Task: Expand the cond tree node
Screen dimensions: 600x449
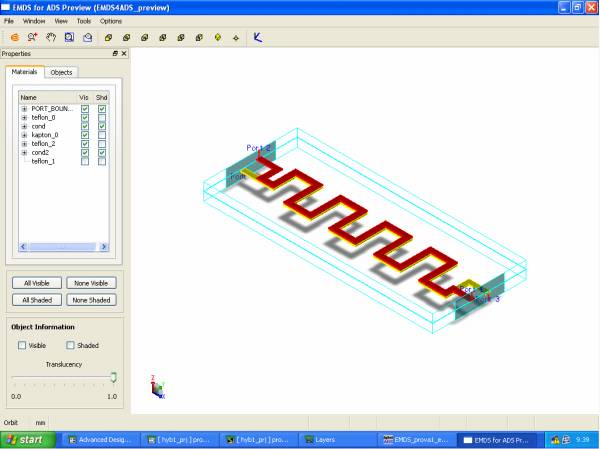Action: (x=24, y=126)
